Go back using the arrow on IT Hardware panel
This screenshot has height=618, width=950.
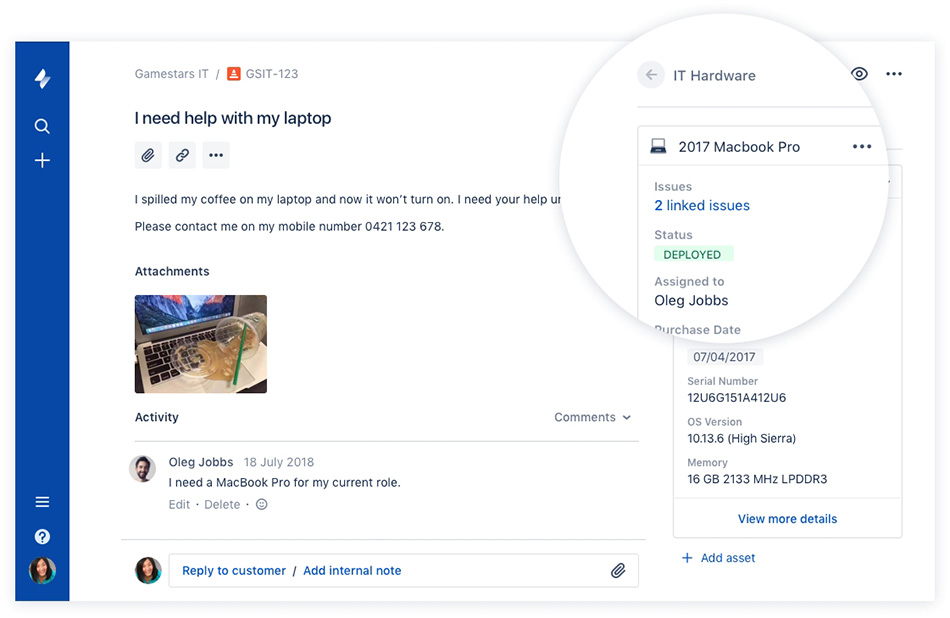pyautogui.click(x=651, y=74)
